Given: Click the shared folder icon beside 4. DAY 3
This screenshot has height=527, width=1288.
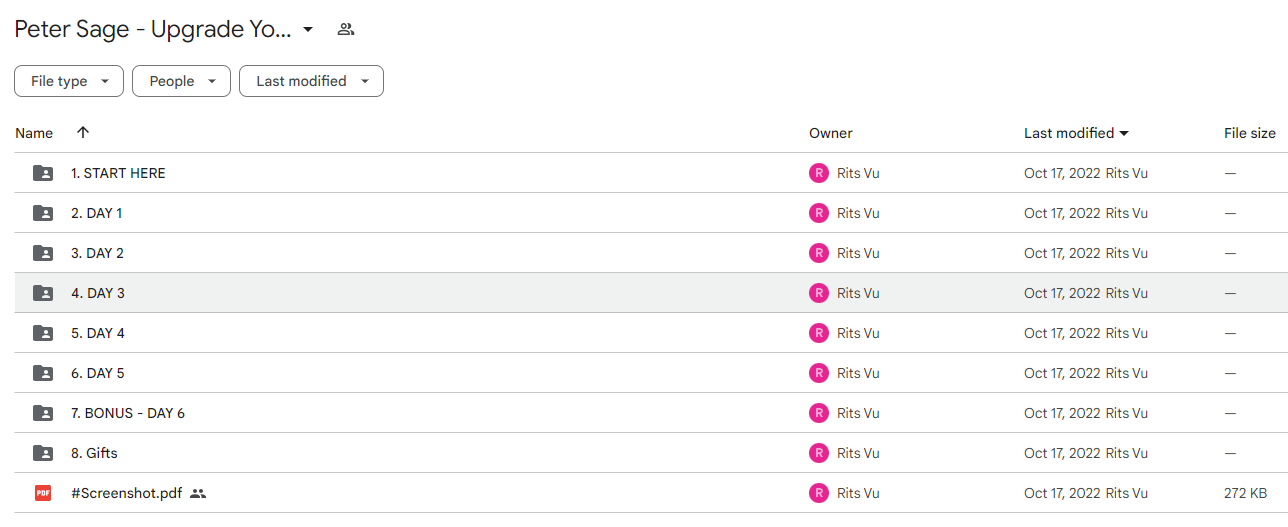Looking at the screenshot, I should pyautogui.click(x=43, y=293).
